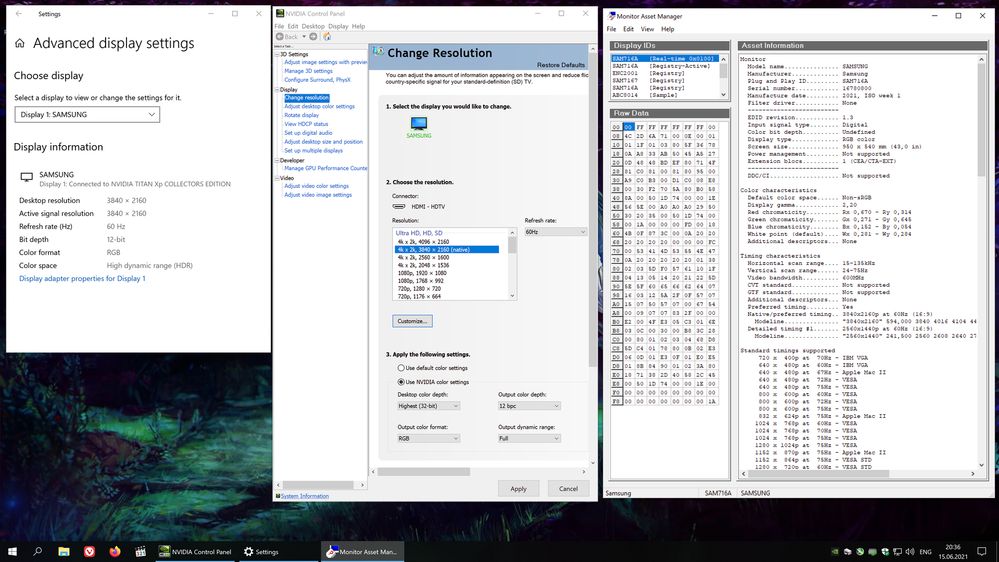This screenshot has height=562, width=999.
Task: Click the Customize button
Action: tap(412, 321)
